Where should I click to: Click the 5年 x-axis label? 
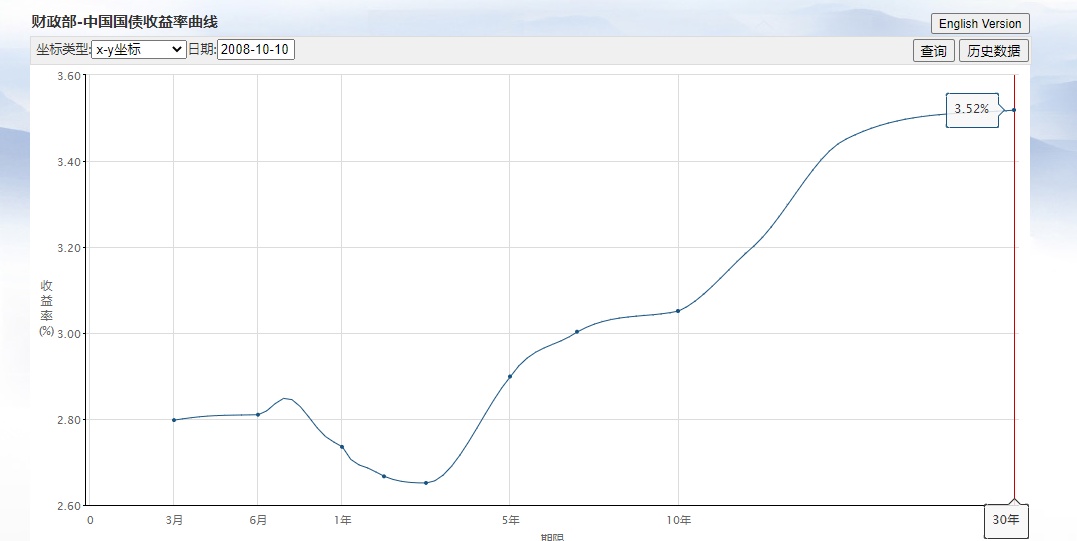click(510, 520)
